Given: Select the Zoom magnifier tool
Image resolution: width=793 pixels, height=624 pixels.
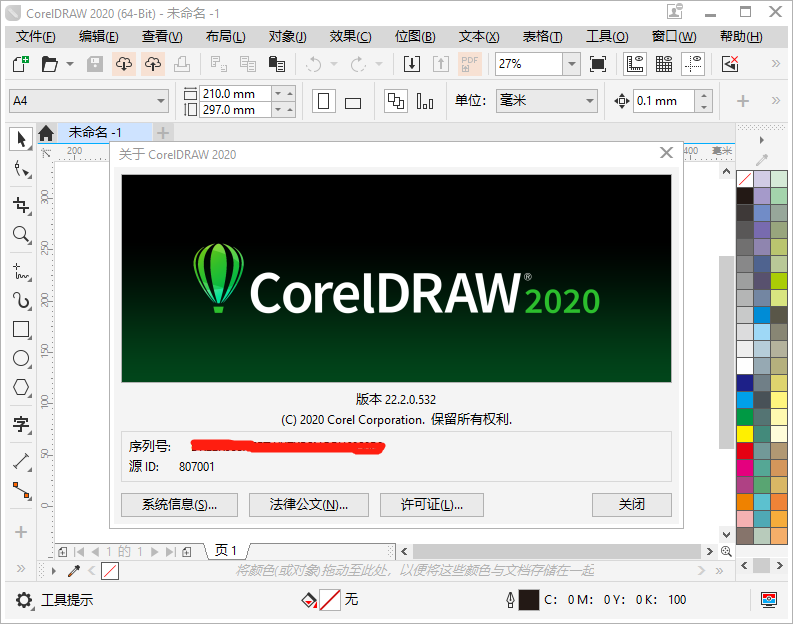Looking at the screenshot, I should click(21, 235).
